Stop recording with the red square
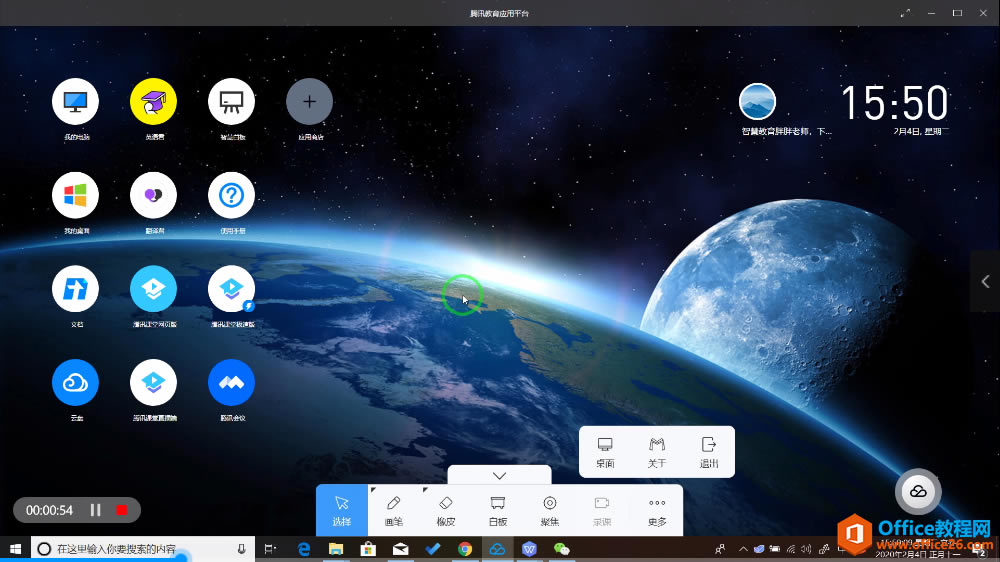 (x=121, y=510)
